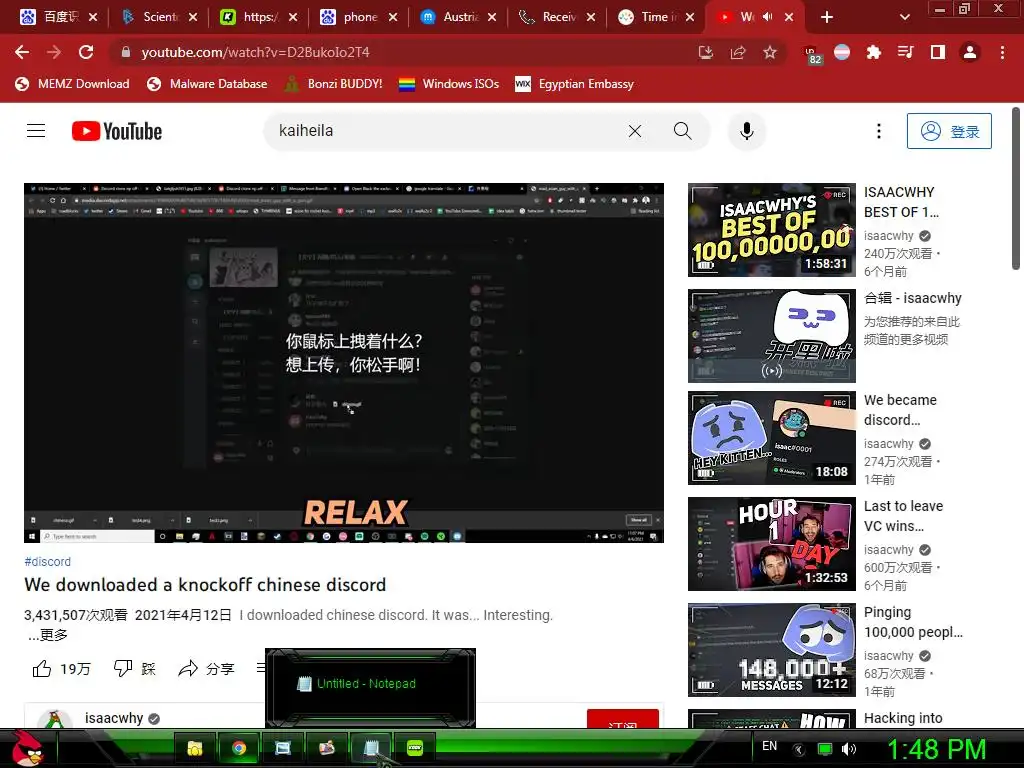Open green network tray icon

(825, 749)
